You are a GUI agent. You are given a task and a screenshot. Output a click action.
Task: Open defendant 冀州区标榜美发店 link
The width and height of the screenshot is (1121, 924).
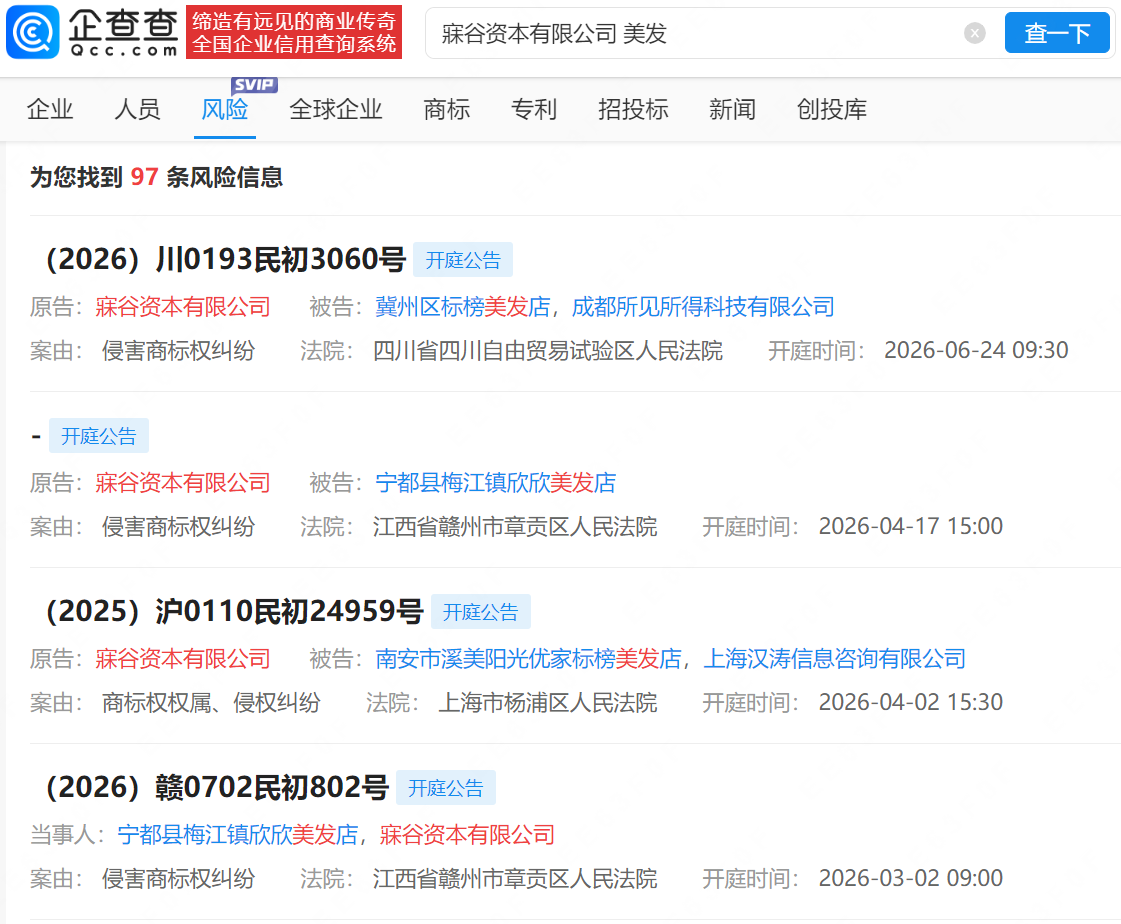coord(463,307)
